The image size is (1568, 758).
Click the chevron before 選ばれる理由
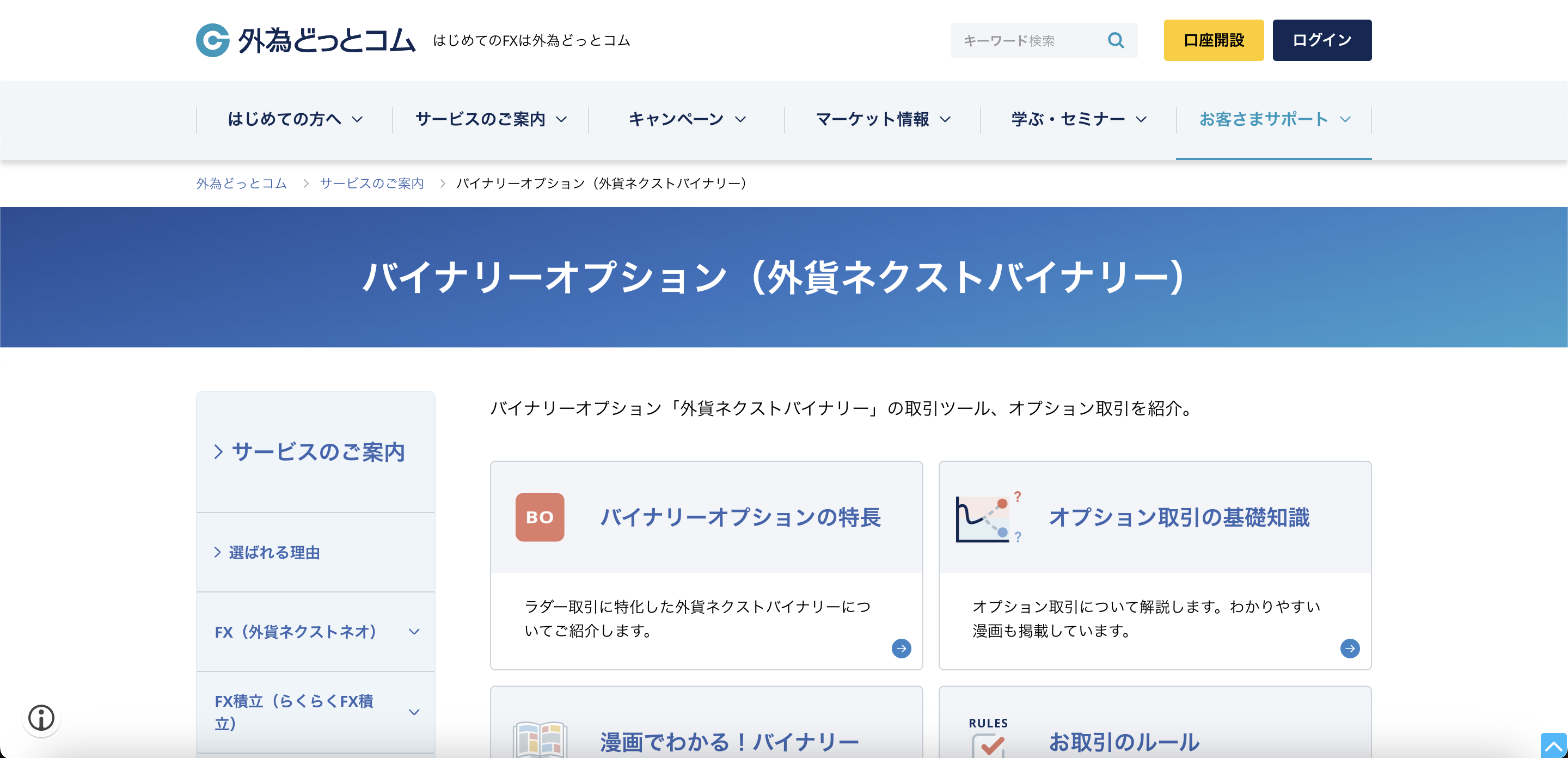click(217, 552)
